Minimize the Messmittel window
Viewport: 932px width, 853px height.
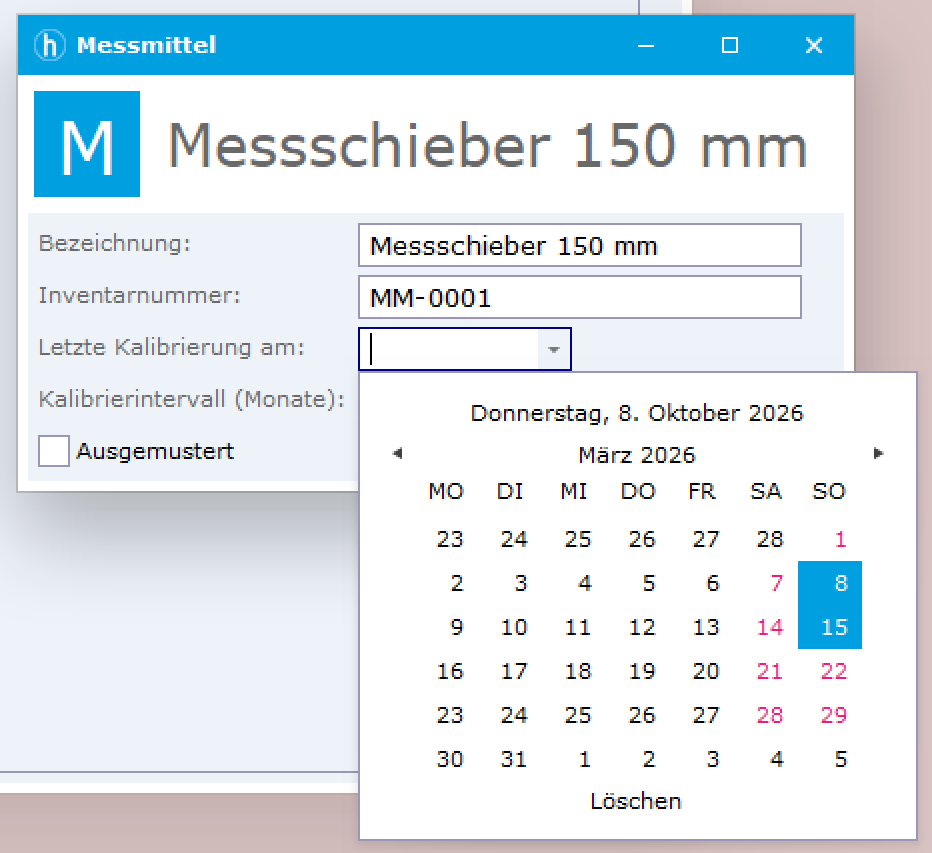[x=646, y=45]
